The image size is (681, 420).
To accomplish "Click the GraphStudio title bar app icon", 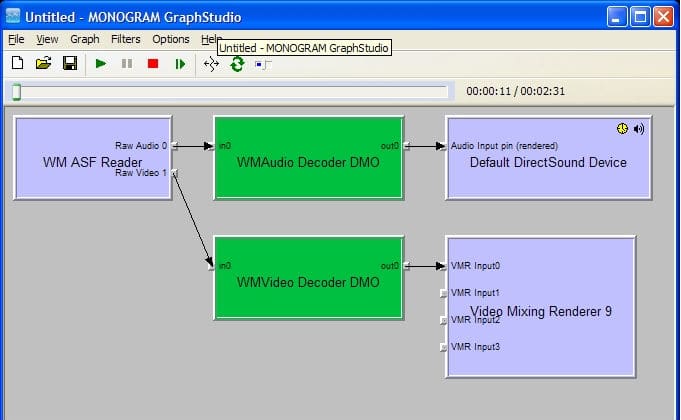I will (x=13, y=17).
